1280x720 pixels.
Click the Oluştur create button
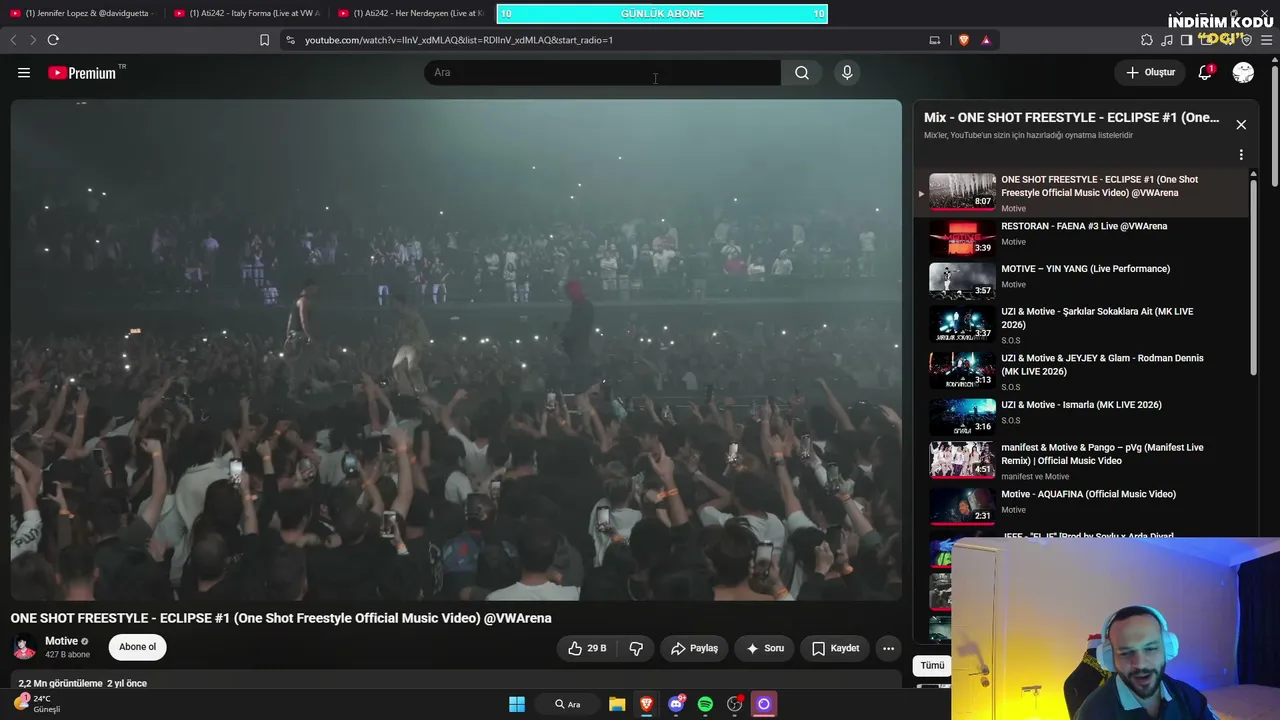(1150, 72)
